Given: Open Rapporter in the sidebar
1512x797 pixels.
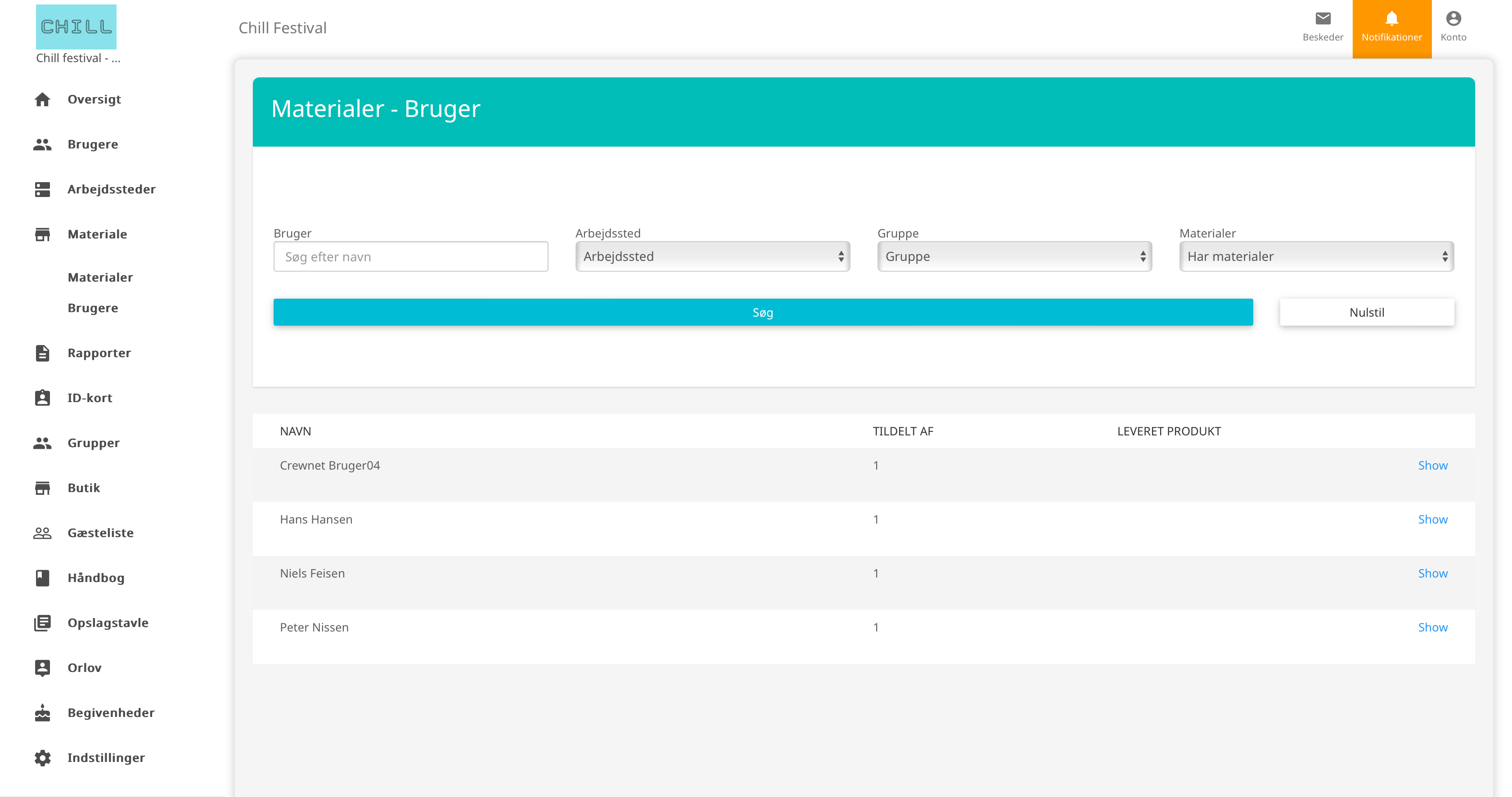Looking at the screenshot, I should coord(99,353).
